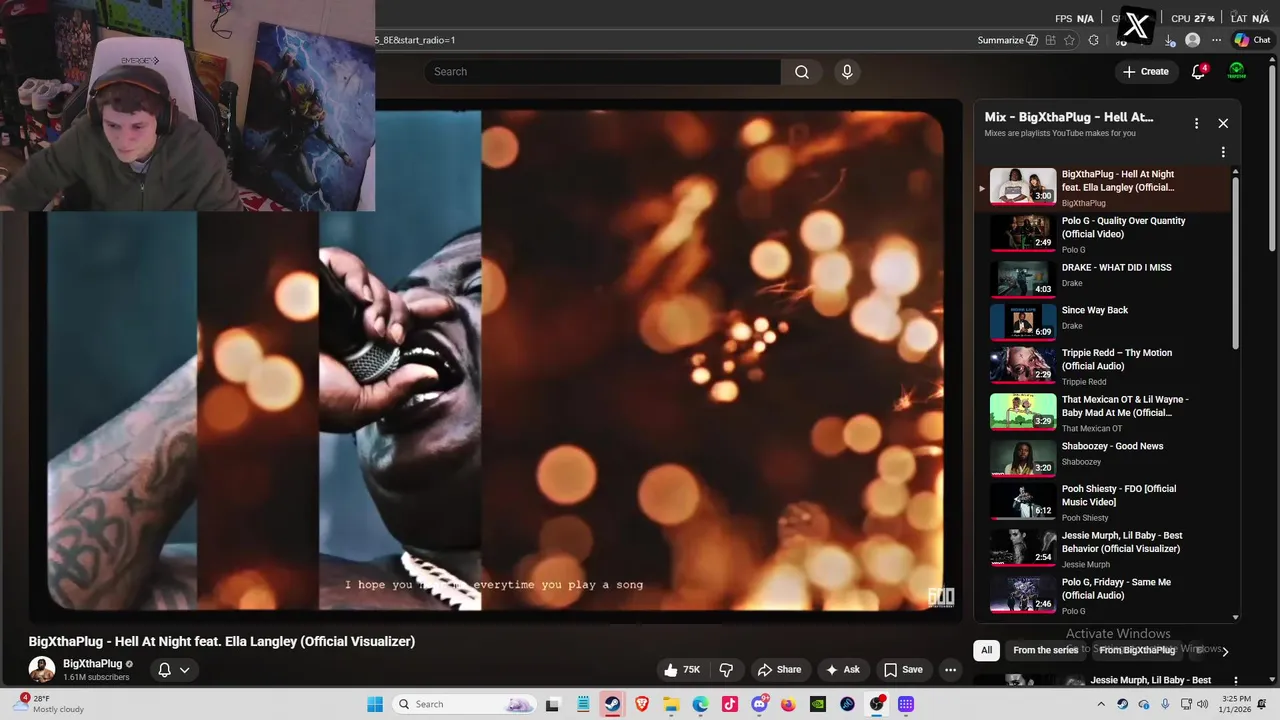The width and height of the screenshot is (1280, 720).
Task: Open Mix playlist header three-dot menu
Action: (x=1196, y=123)
